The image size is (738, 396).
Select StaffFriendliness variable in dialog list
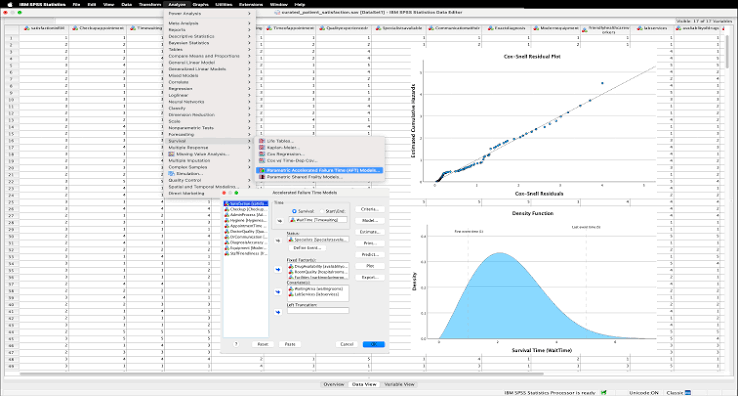(246, 253)
